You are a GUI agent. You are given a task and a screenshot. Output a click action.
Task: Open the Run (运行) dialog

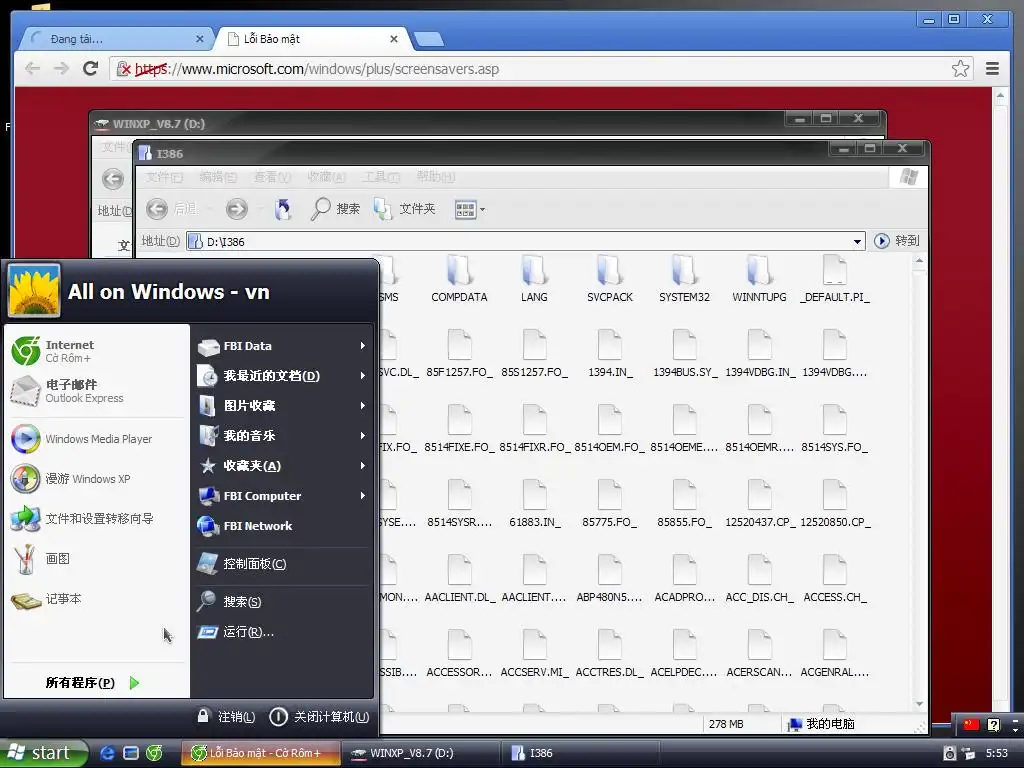point(283,632)
